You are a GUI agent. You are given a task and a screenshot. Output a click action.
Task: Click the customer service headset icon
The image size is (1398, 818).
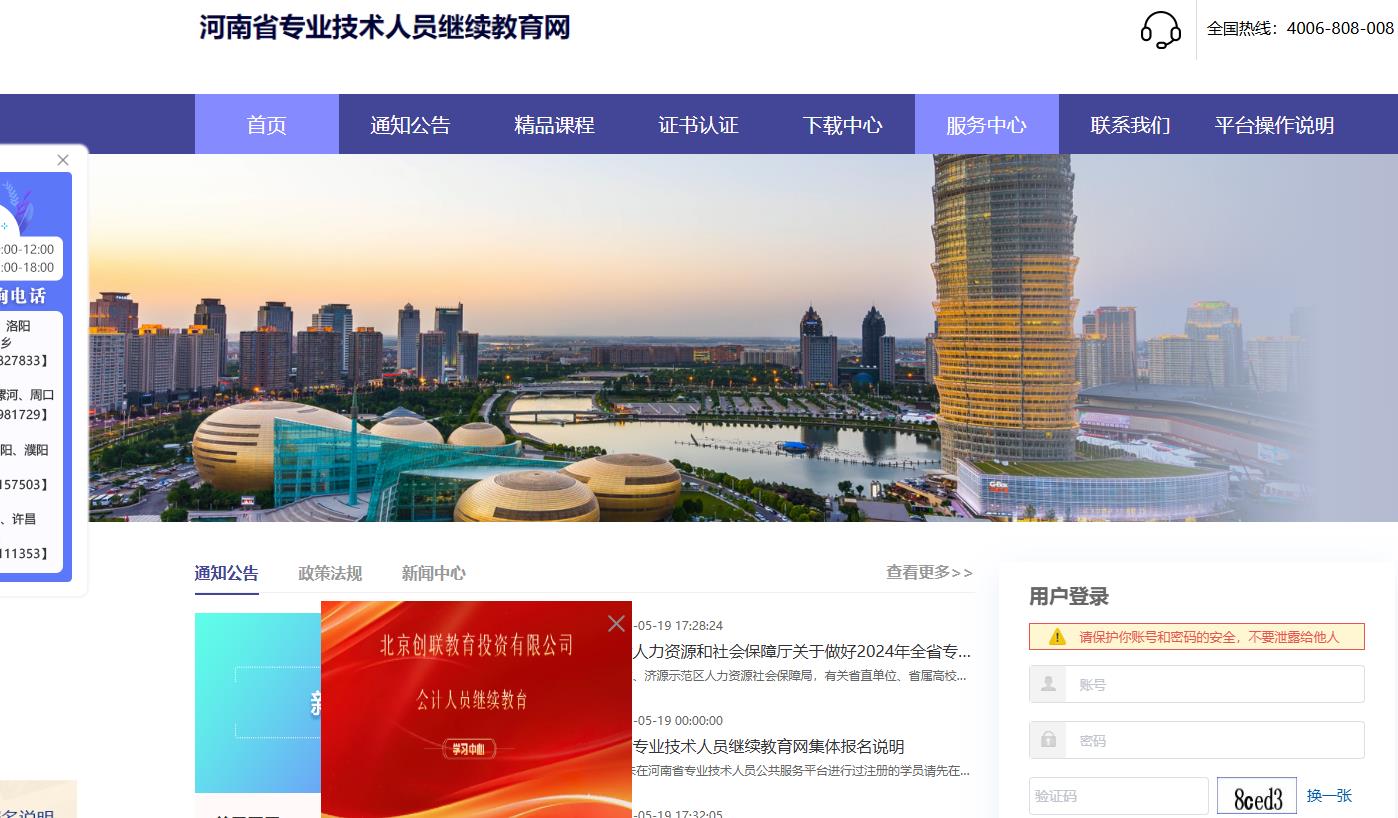1160,29
